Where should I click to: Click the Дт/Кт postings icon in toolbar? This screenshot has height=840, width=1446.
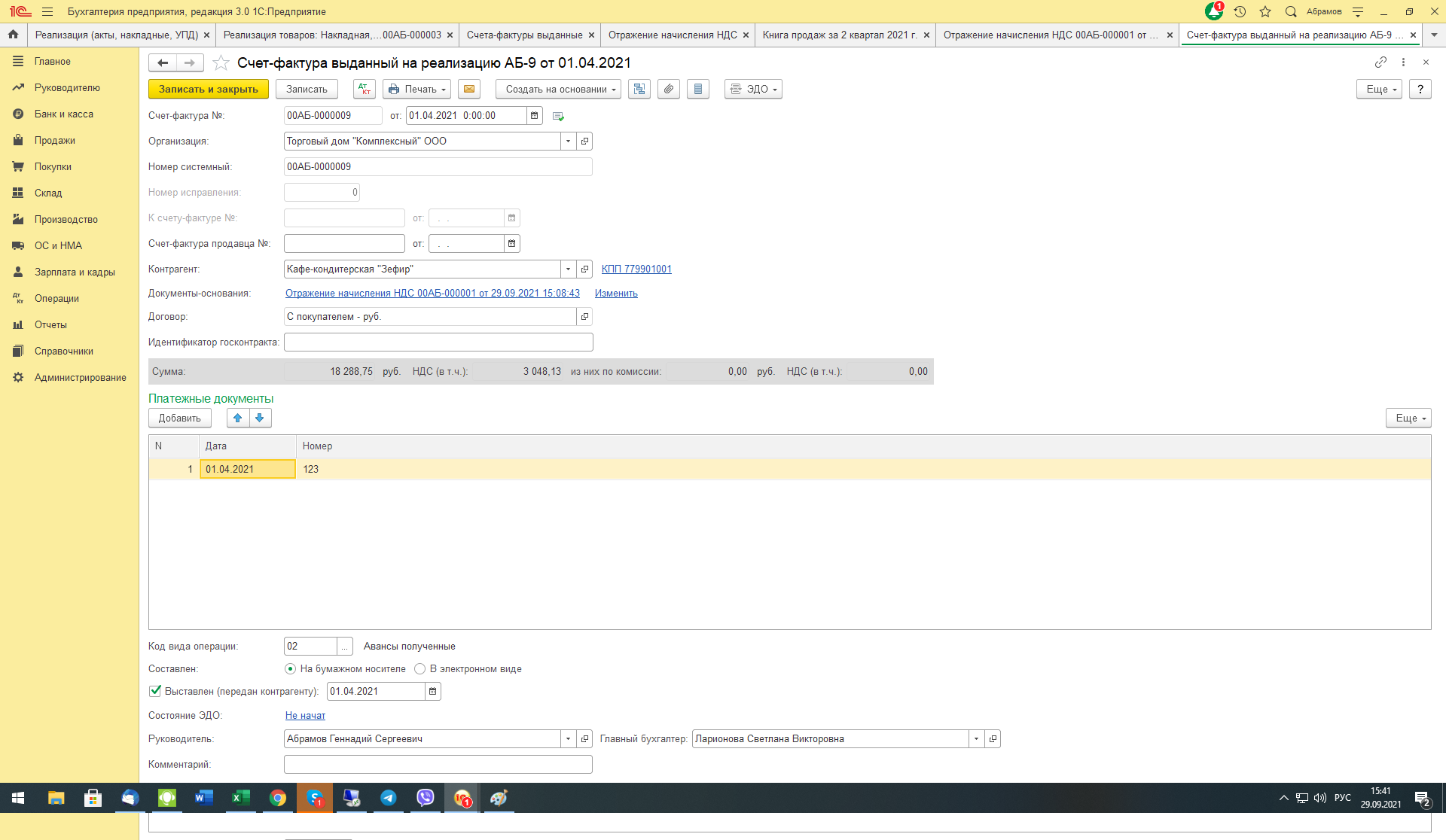click(365, 89)
